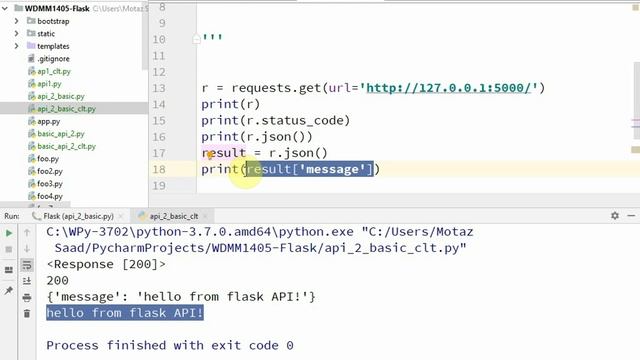Expand the static folder
640x360 pixels.
click(x=16, y=33)
